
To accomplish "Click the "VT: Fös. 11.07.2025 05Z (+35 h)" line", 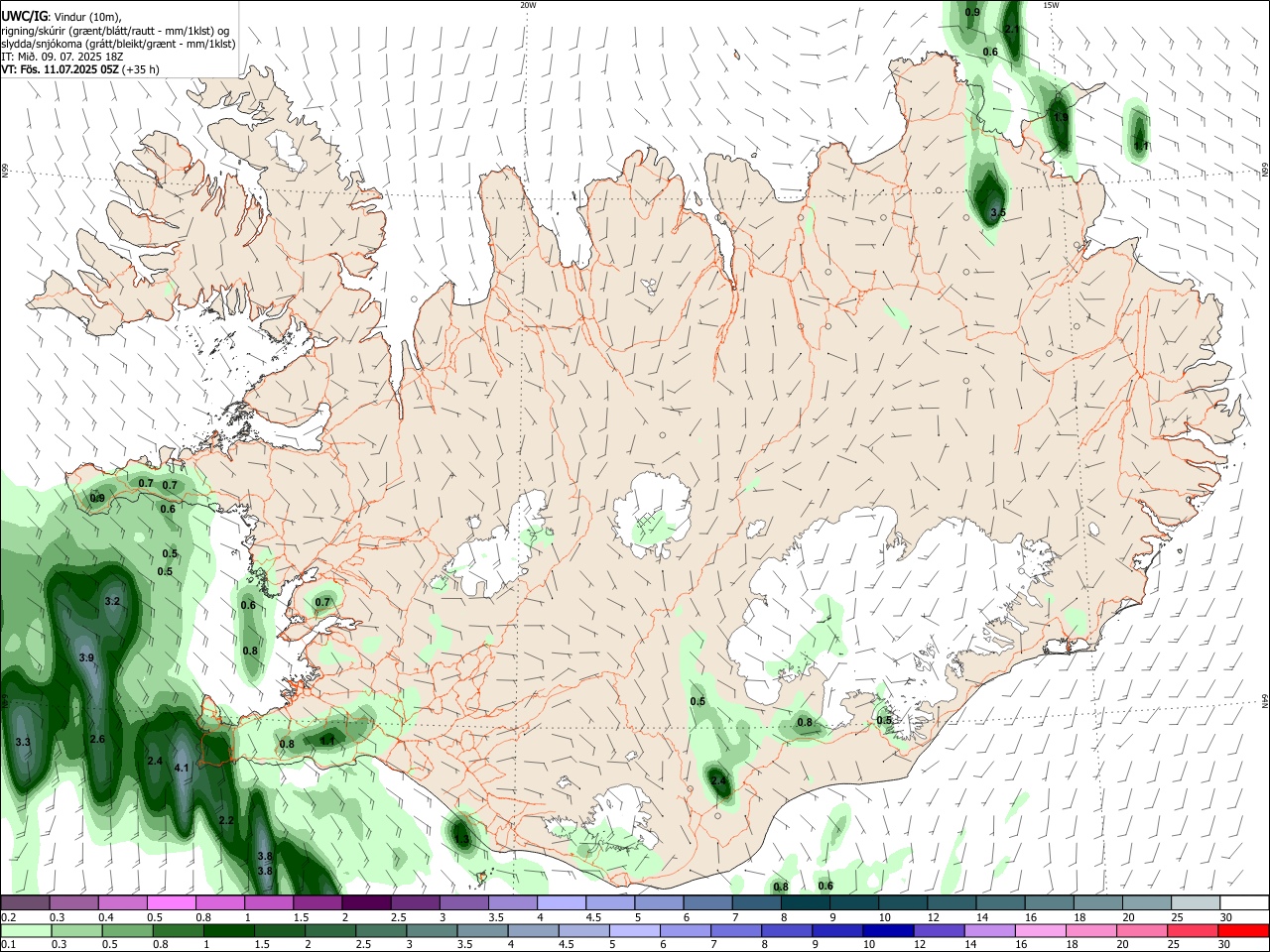I will point(80,69).
